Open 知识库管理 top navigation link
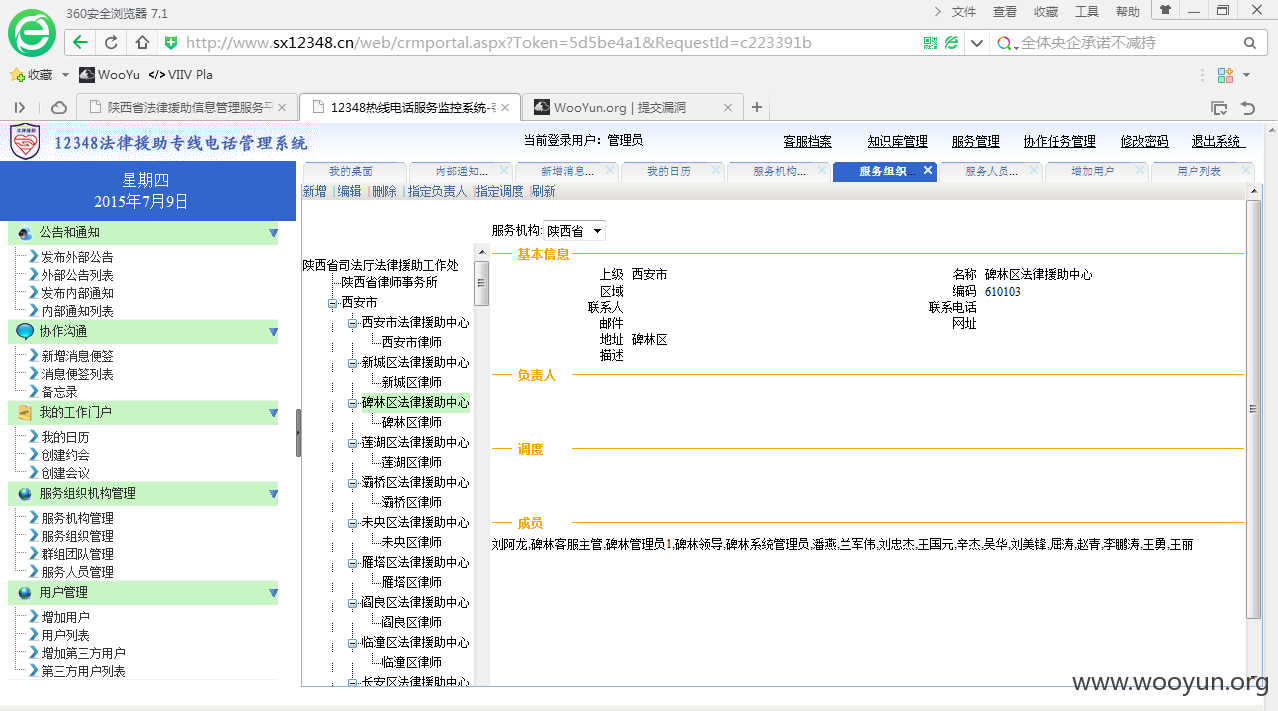The height and width of the screenshot is (711, 1278). tap(897, 142)
